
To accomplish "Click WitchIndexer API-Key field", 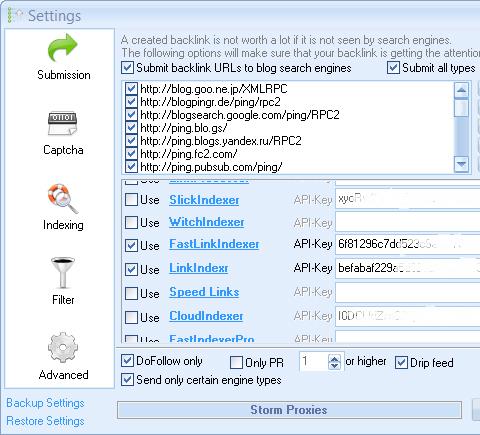I will (407, 222).
